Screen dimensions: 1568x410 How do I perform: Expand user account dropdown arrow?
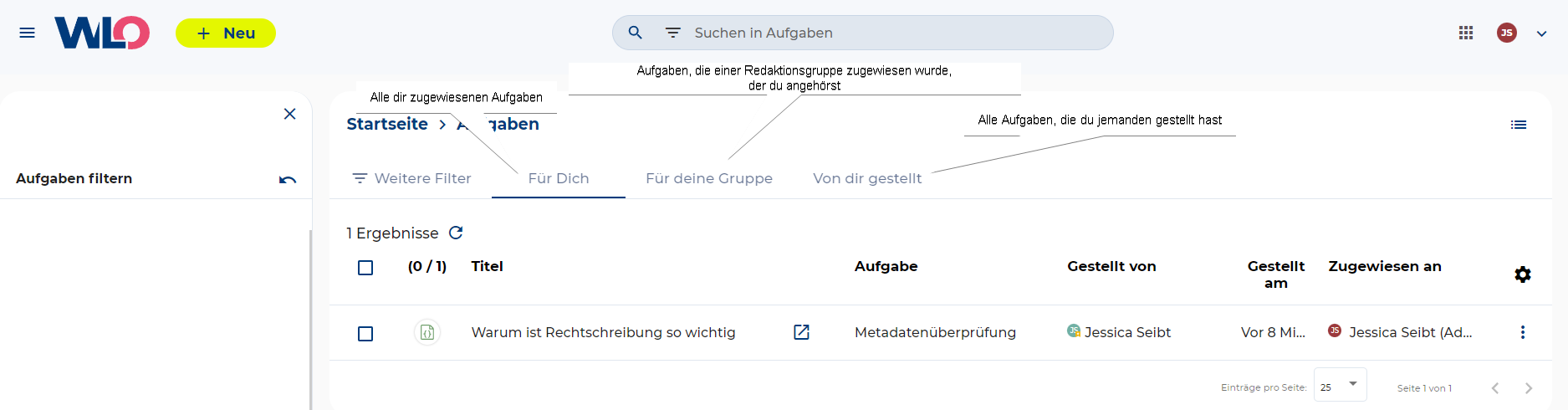click(x=1541, y=33)
